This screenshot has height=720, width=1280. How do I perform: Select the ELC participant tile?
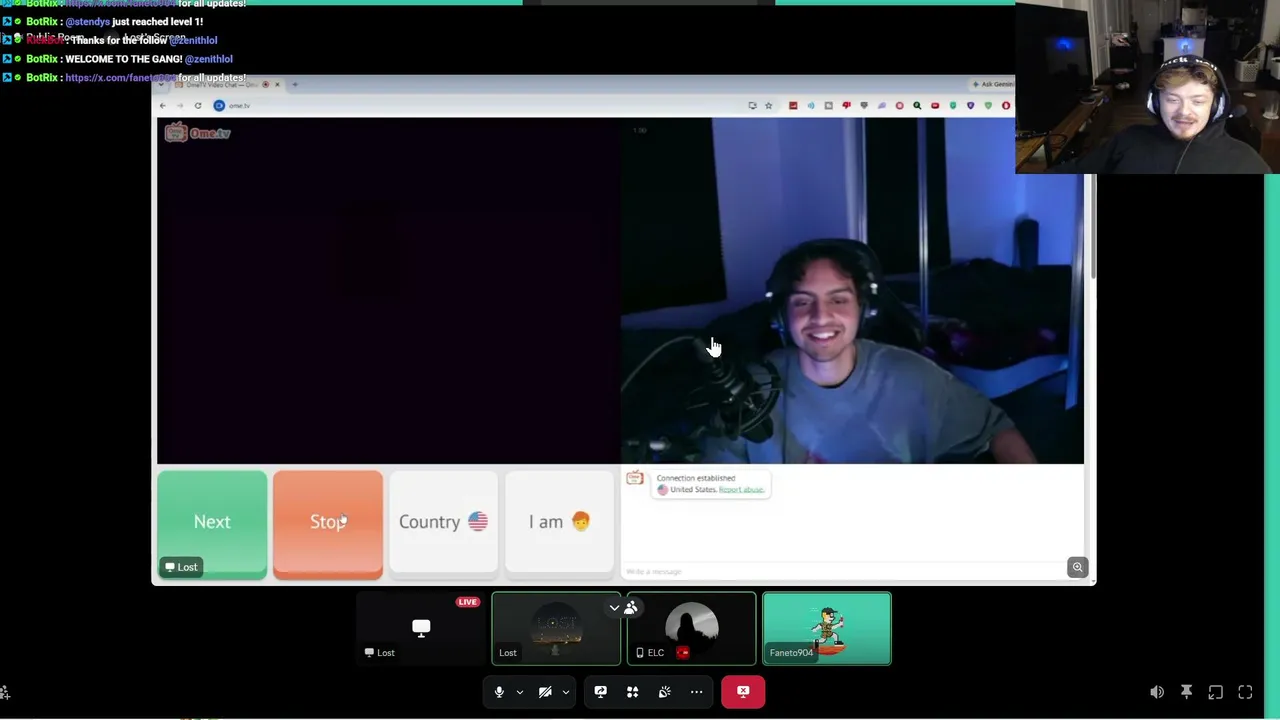691,629
